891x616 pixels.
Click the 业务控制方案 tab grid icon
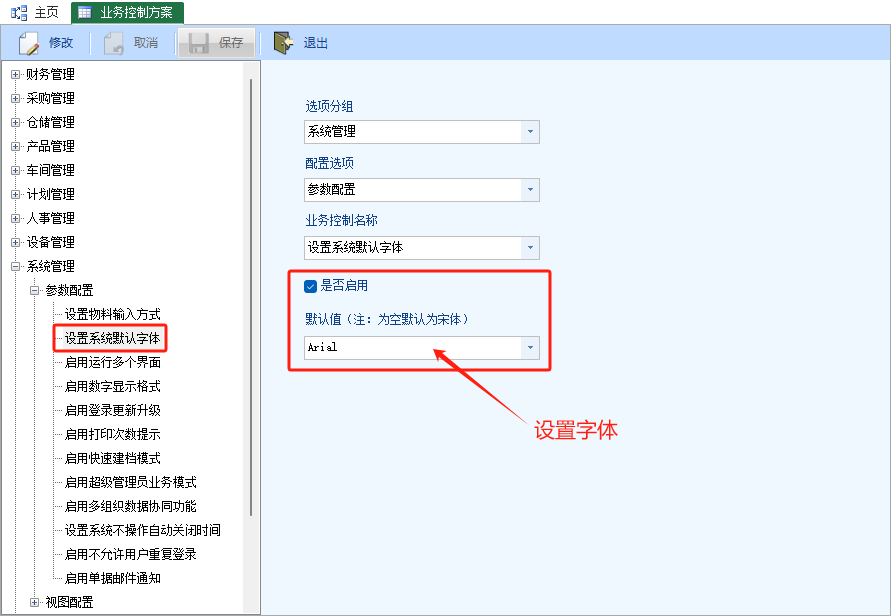85,12
